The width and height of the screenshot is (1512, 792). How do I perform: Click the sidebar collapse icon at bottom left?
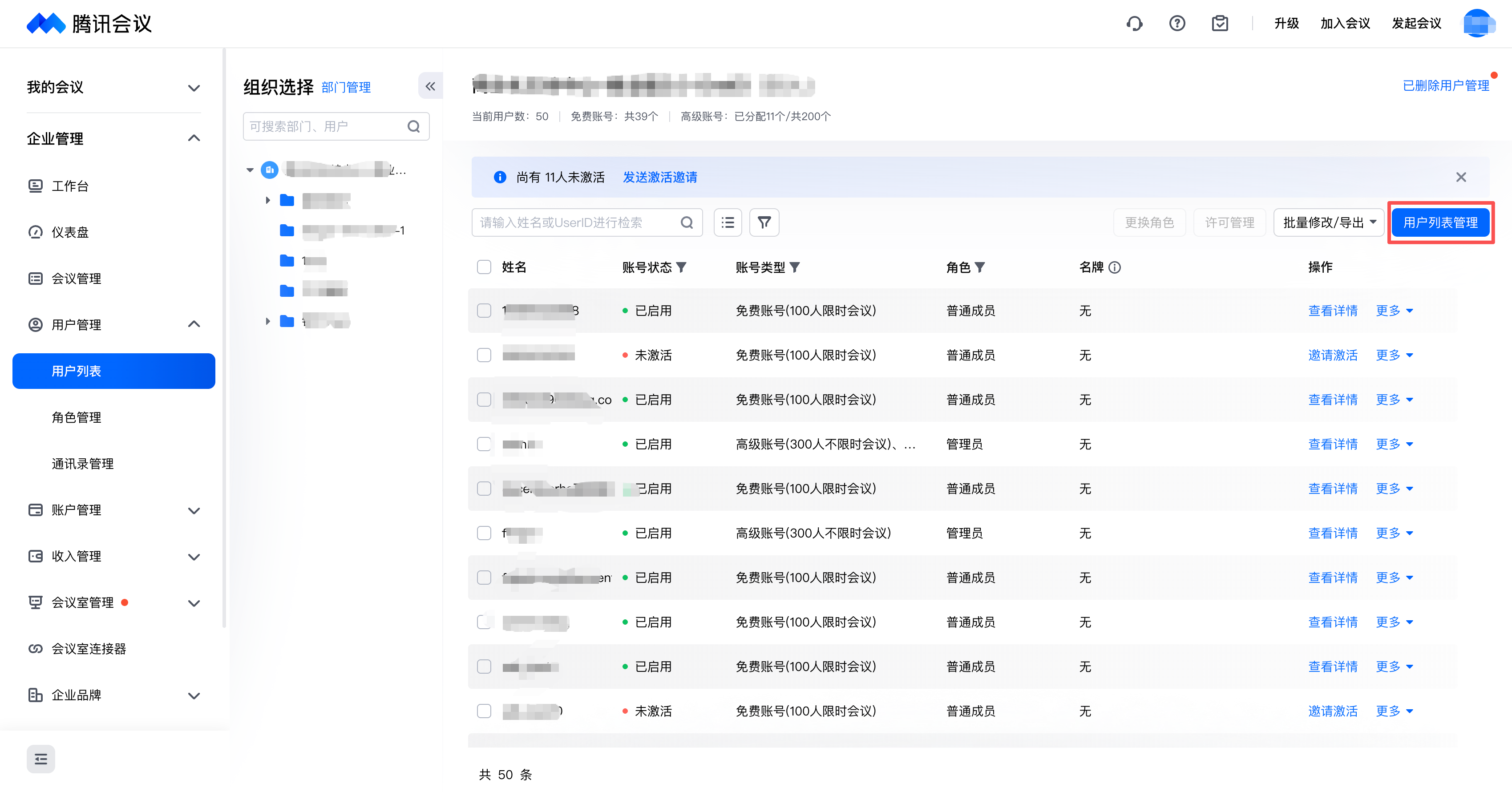40,759
